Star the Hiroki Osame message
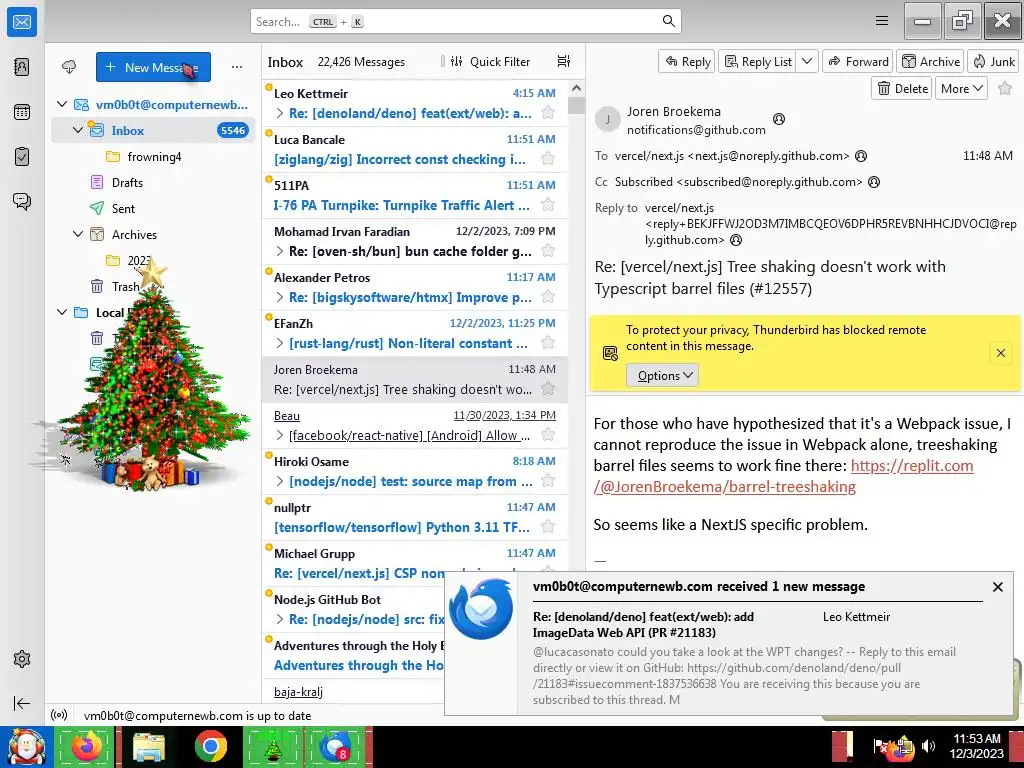 click(x=548, y=481)
